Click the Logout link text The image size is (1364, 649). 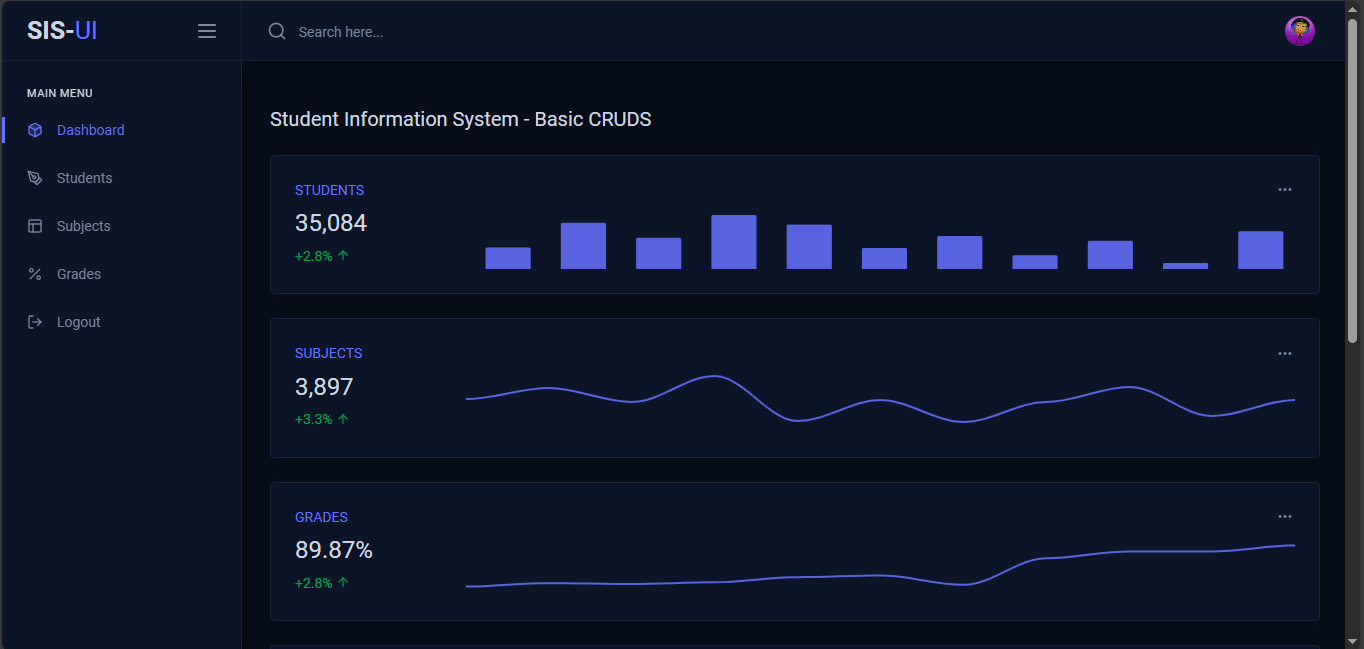(79, 322)
